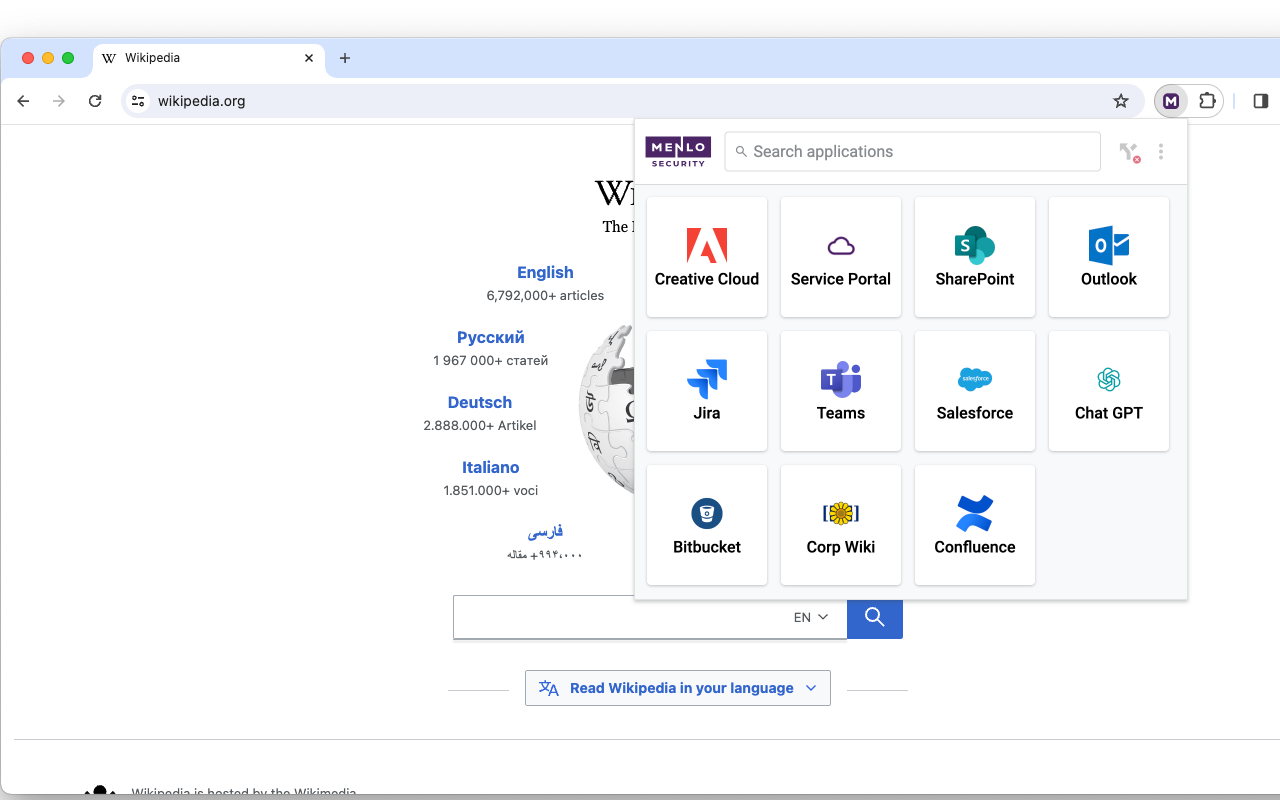This screenshot has width=1280, height=800.
Task: Open the Chat GPT application
Action: coord(1108,391)
